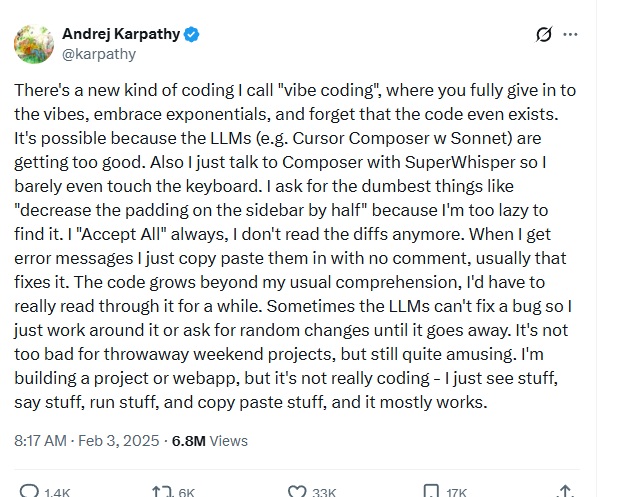The image size is (625, 497).
Task: Open the @karpathy handle link
Action: point(98,54)
